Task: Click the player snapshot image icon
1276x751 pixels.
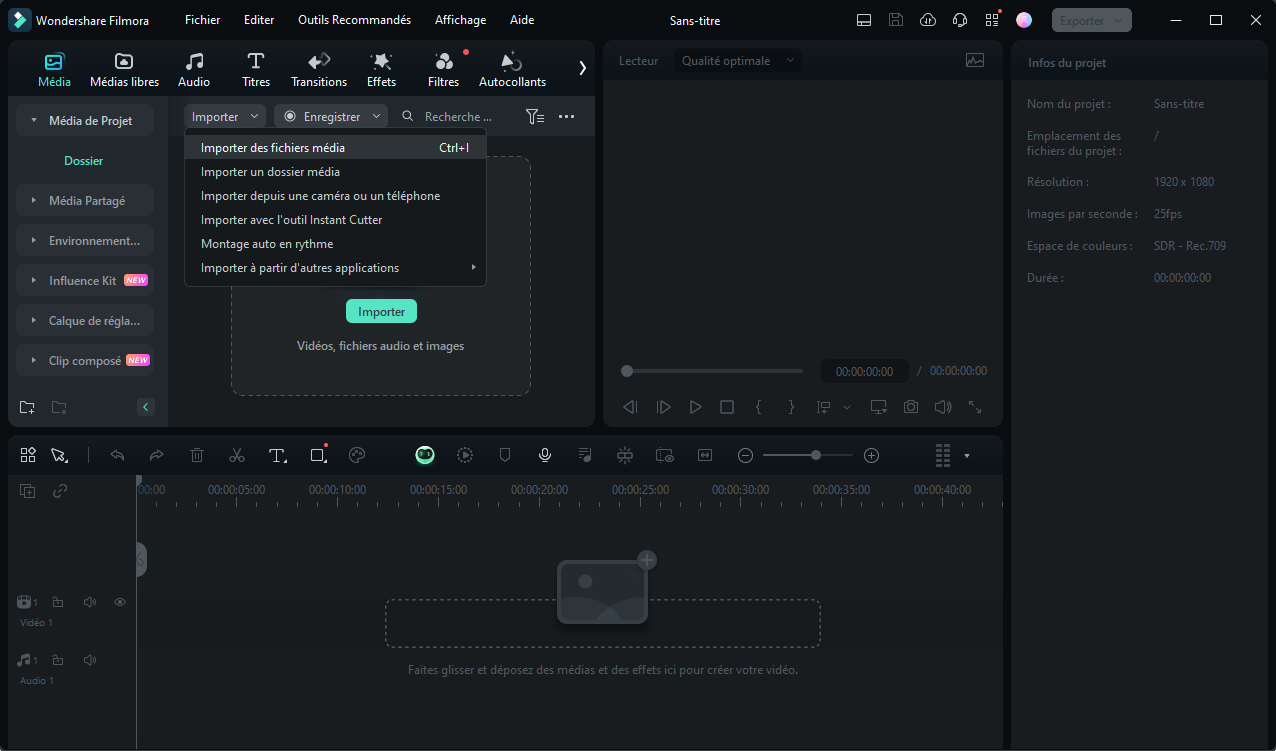Action: pyautogui.click(x=975, y=61)
